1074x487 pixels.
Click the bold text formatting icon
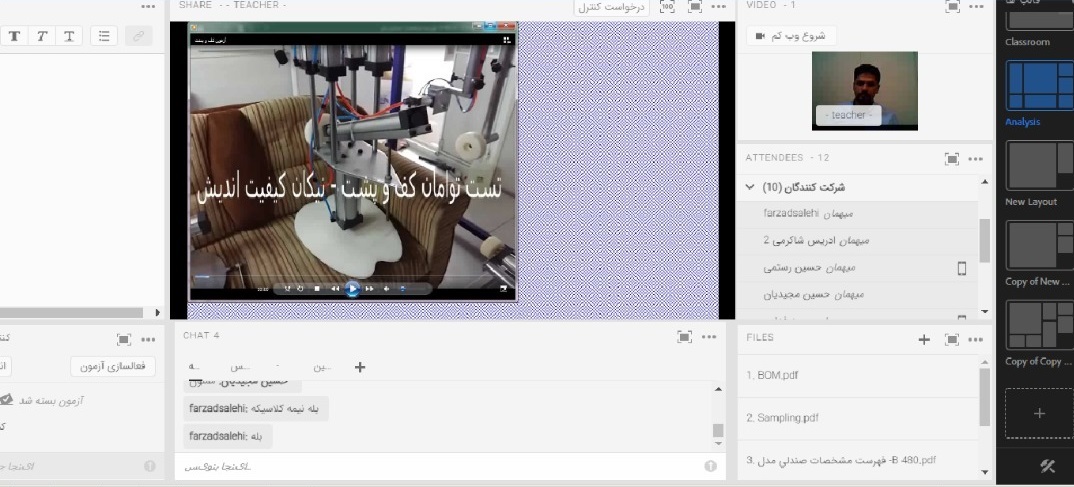(15, 36)
